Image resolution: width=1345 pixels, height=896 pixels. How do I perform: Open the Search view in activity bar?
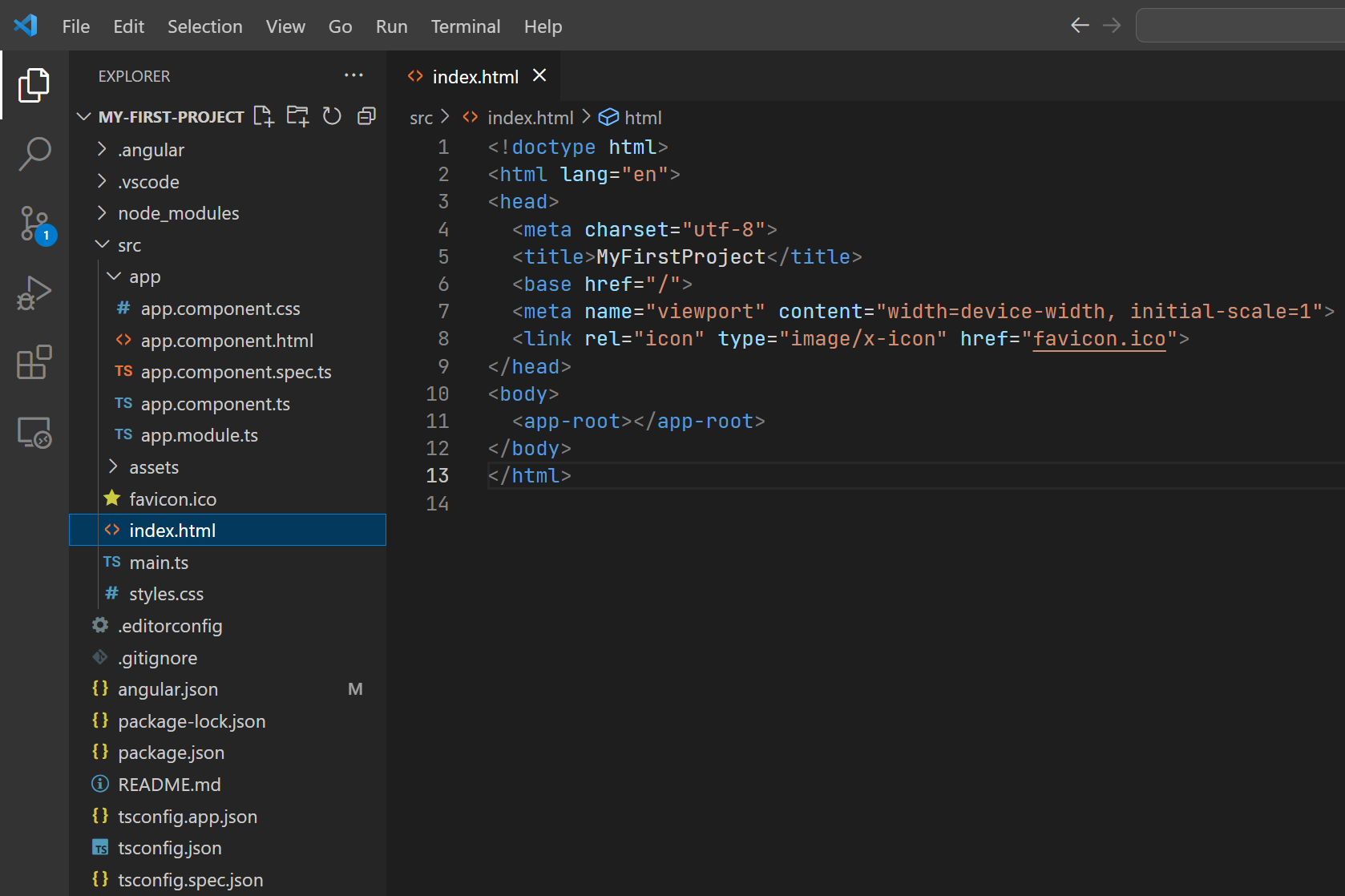pyautogui.click(x=34, y=153)
